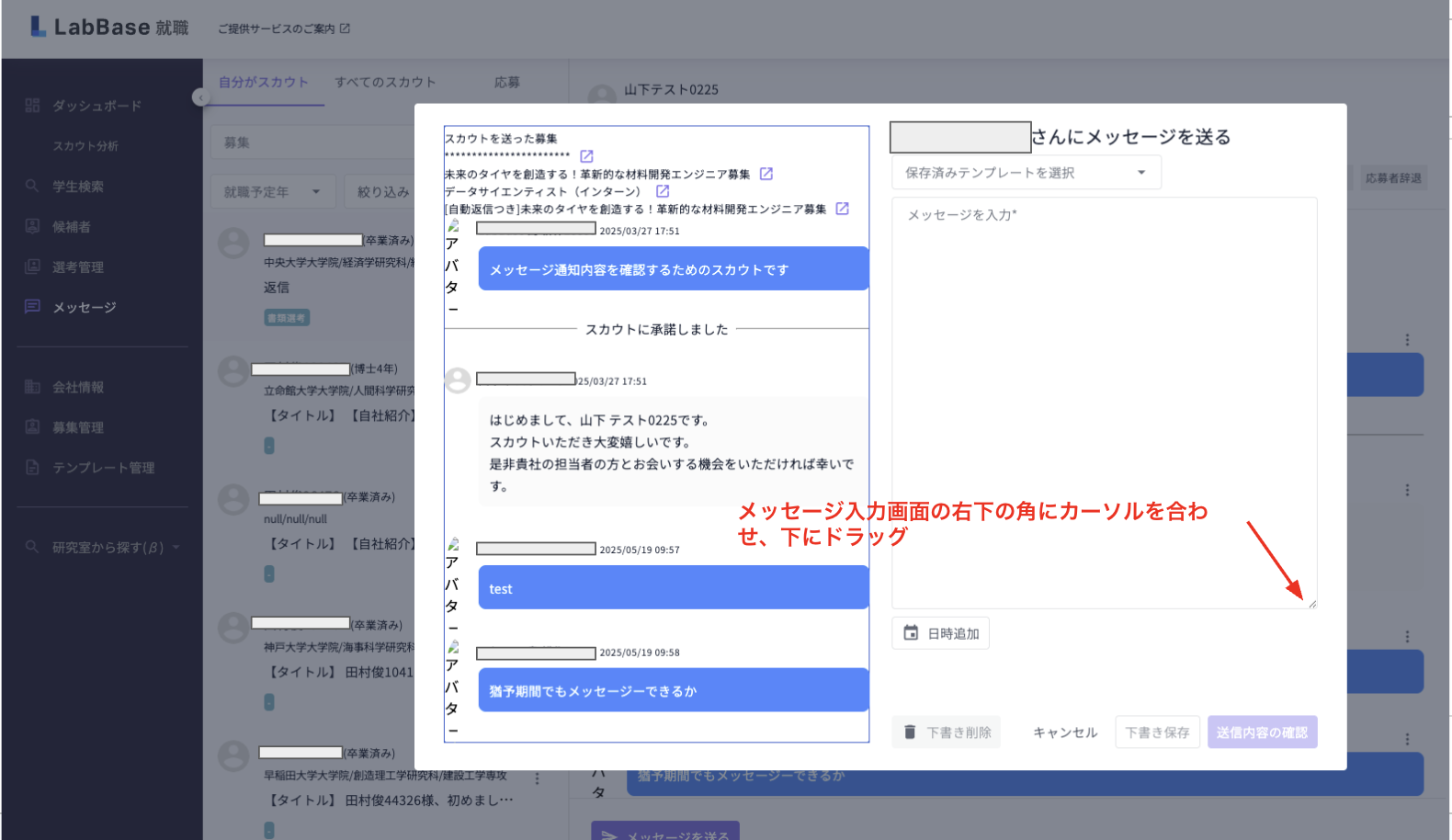The image size is (1452, 840).
Task: Click the メッセージを送る button behind dialog
Action: (665, 832)
